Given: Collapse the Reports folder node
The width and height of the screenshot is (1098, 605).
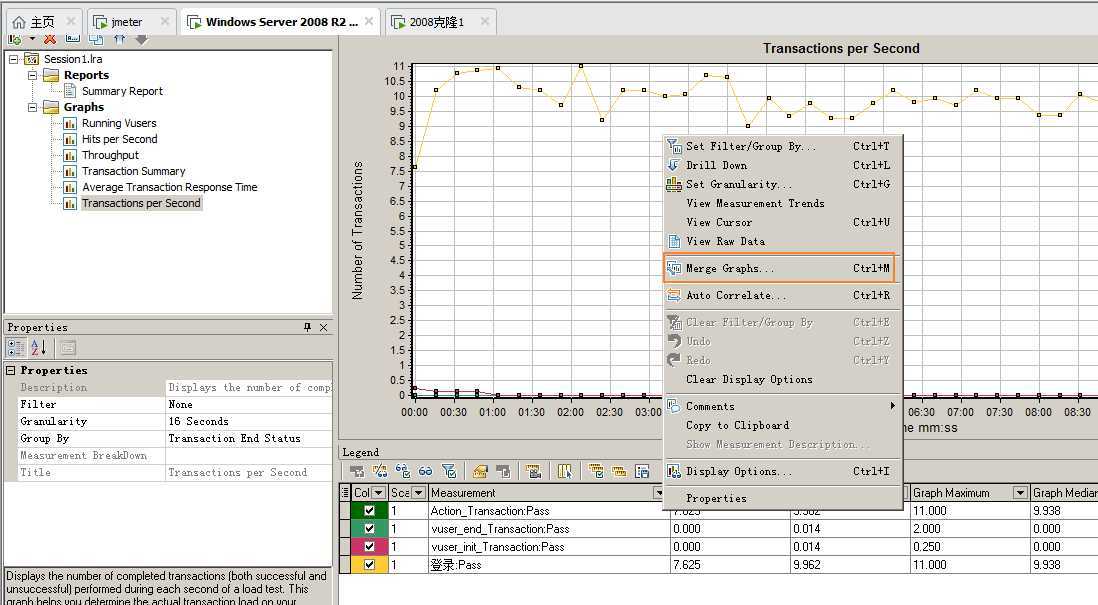Looking at the screenshot, I should [x=32, y=75].
